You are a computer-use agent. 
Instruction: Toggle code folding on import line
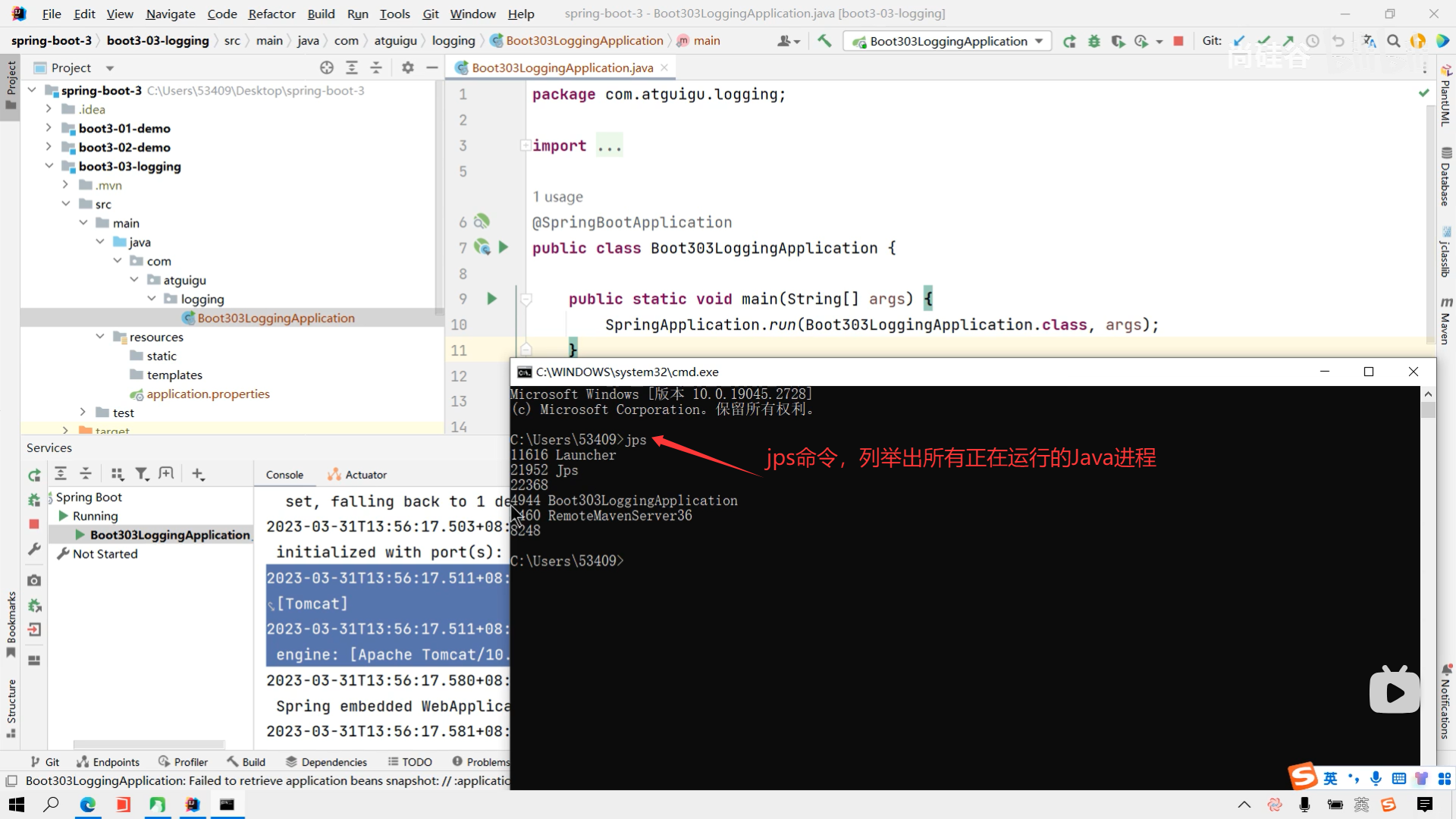click(x=525, y=146)
